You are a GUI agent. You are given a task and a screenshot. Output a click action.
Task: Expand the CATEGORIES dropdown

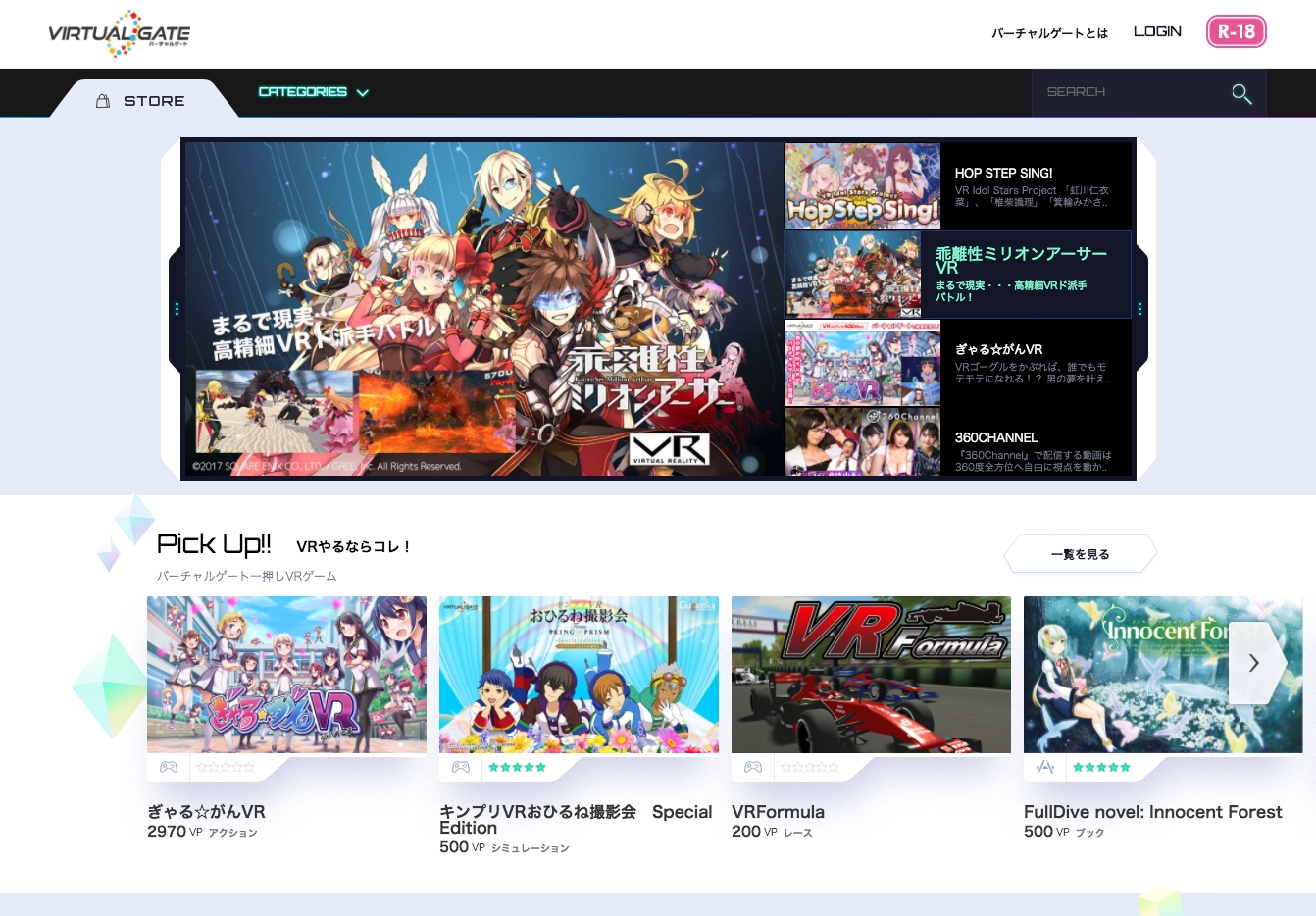click(313, 92)
